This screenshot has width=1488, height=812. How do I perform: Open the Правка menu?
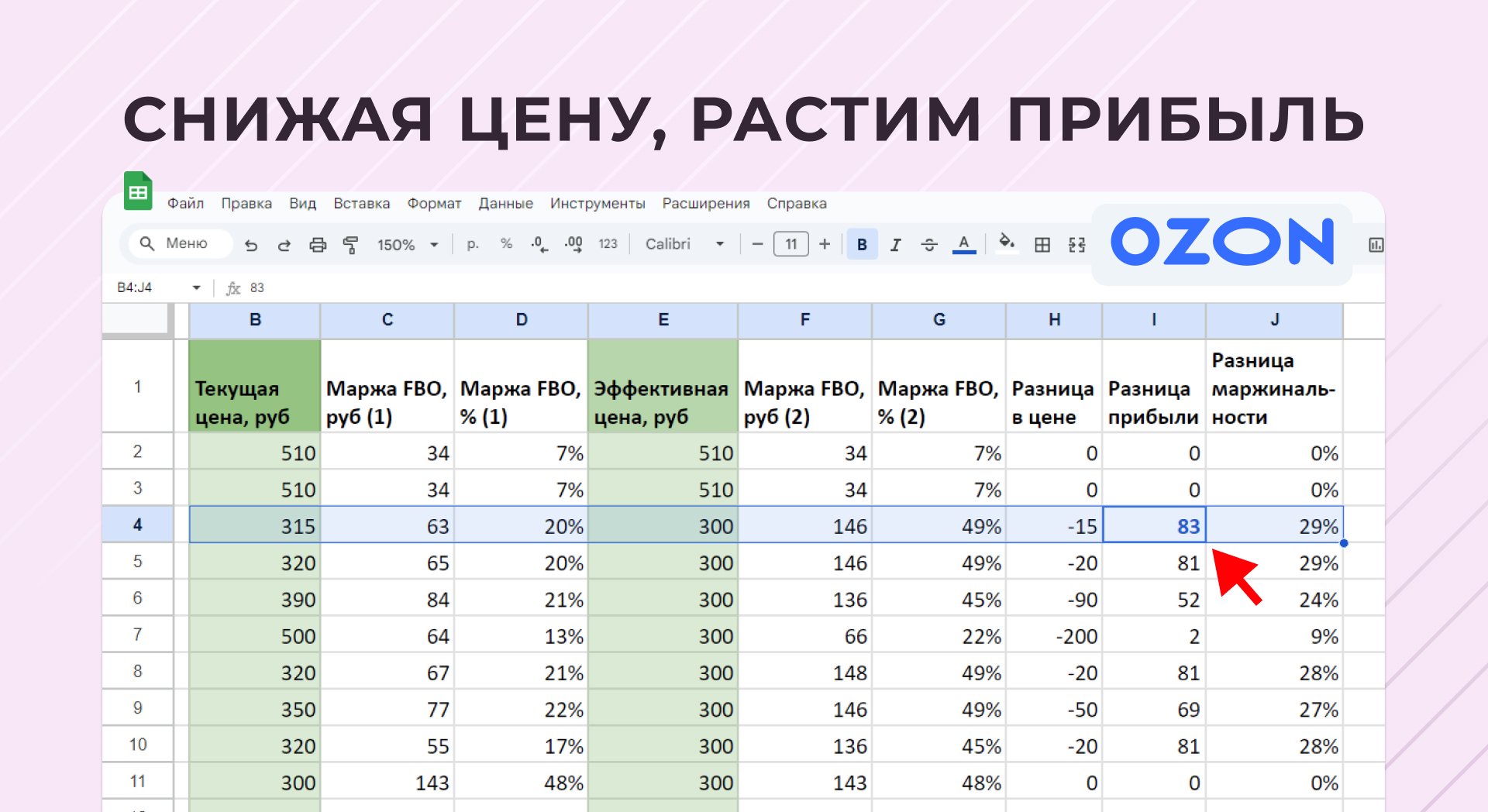(x=246, y=203)
